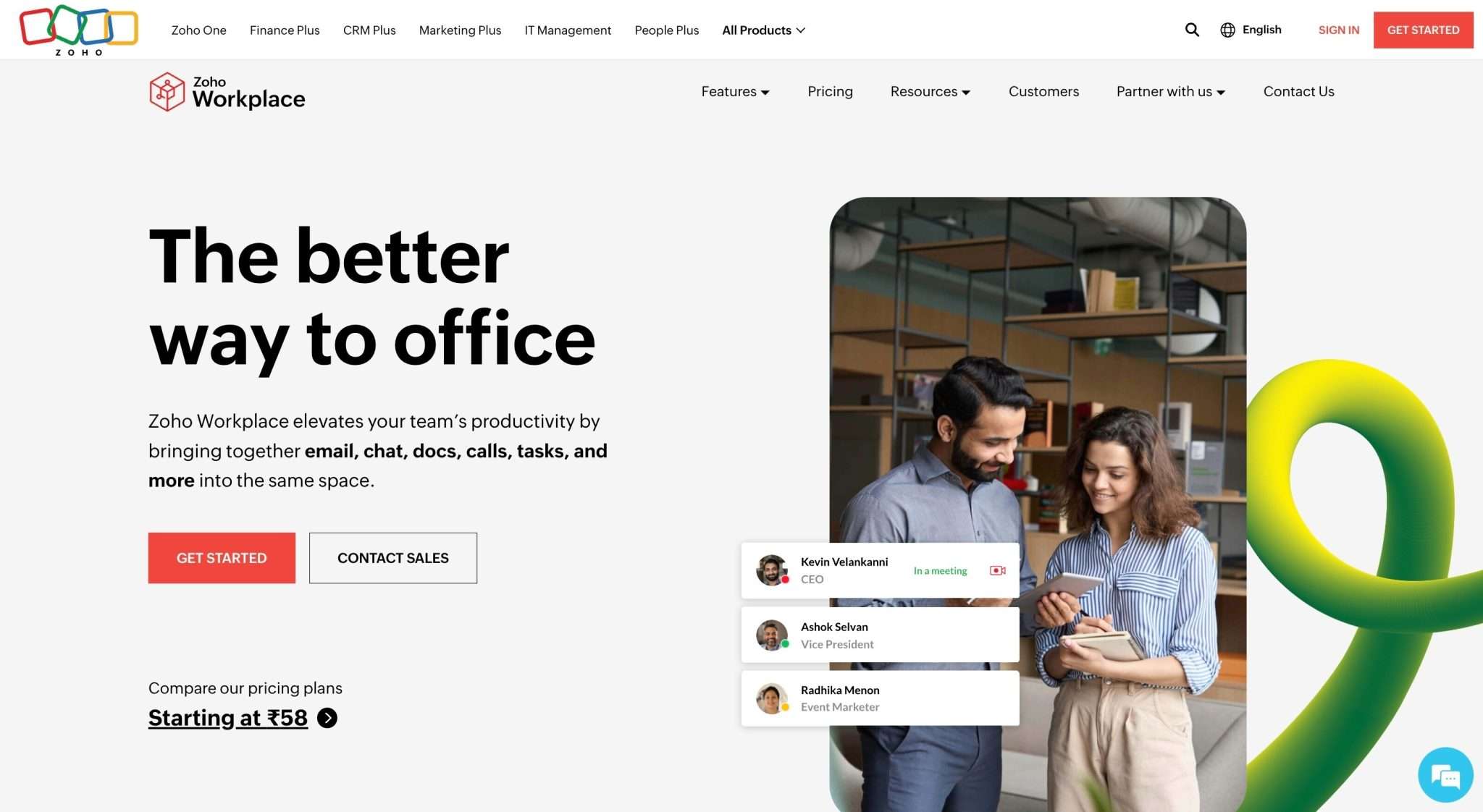Open the Starting at ₹58 pricing link
The height and width of the screenshot is (812, 1483).
point(227,717)
